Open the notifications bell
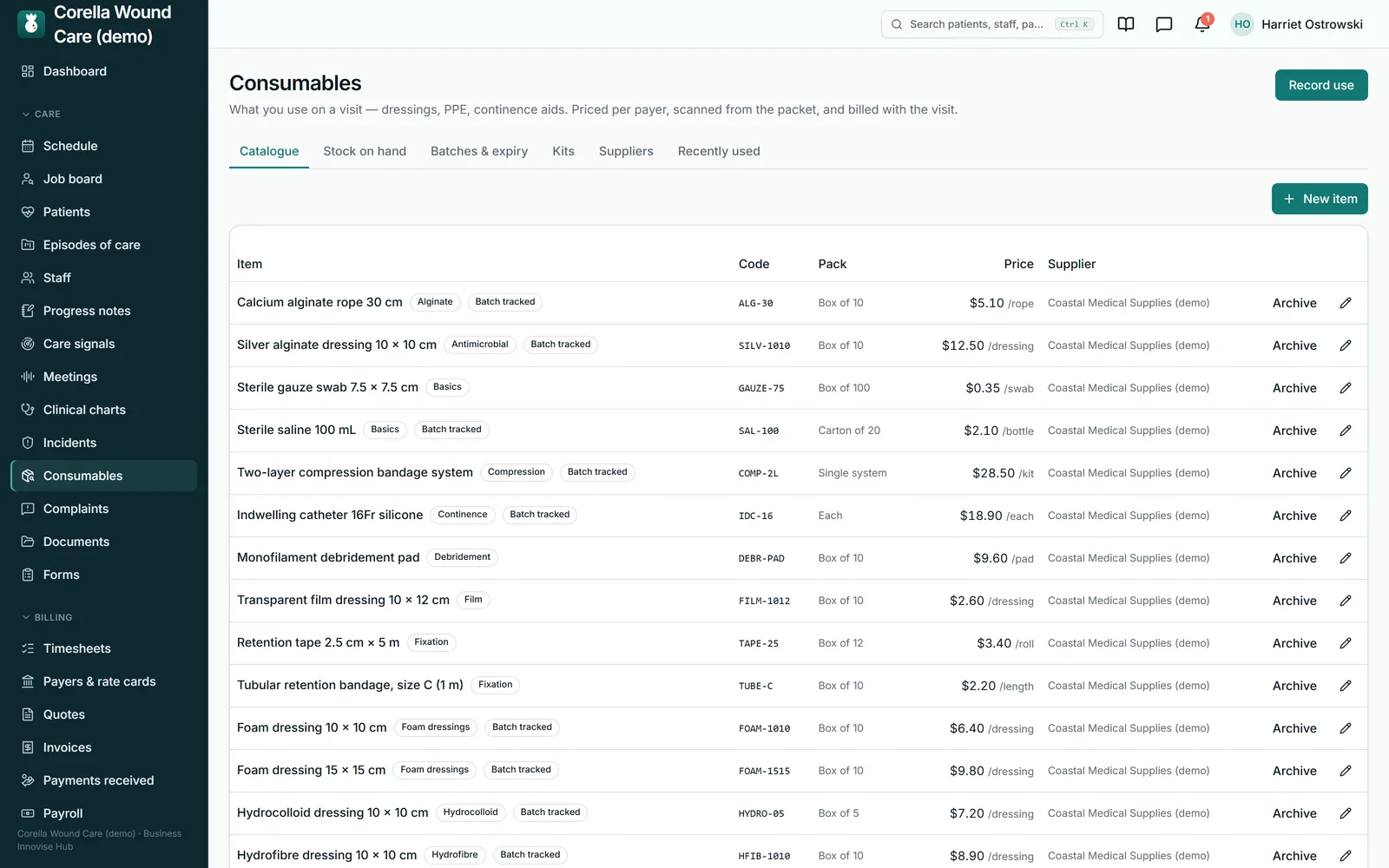 (1202, 24)
